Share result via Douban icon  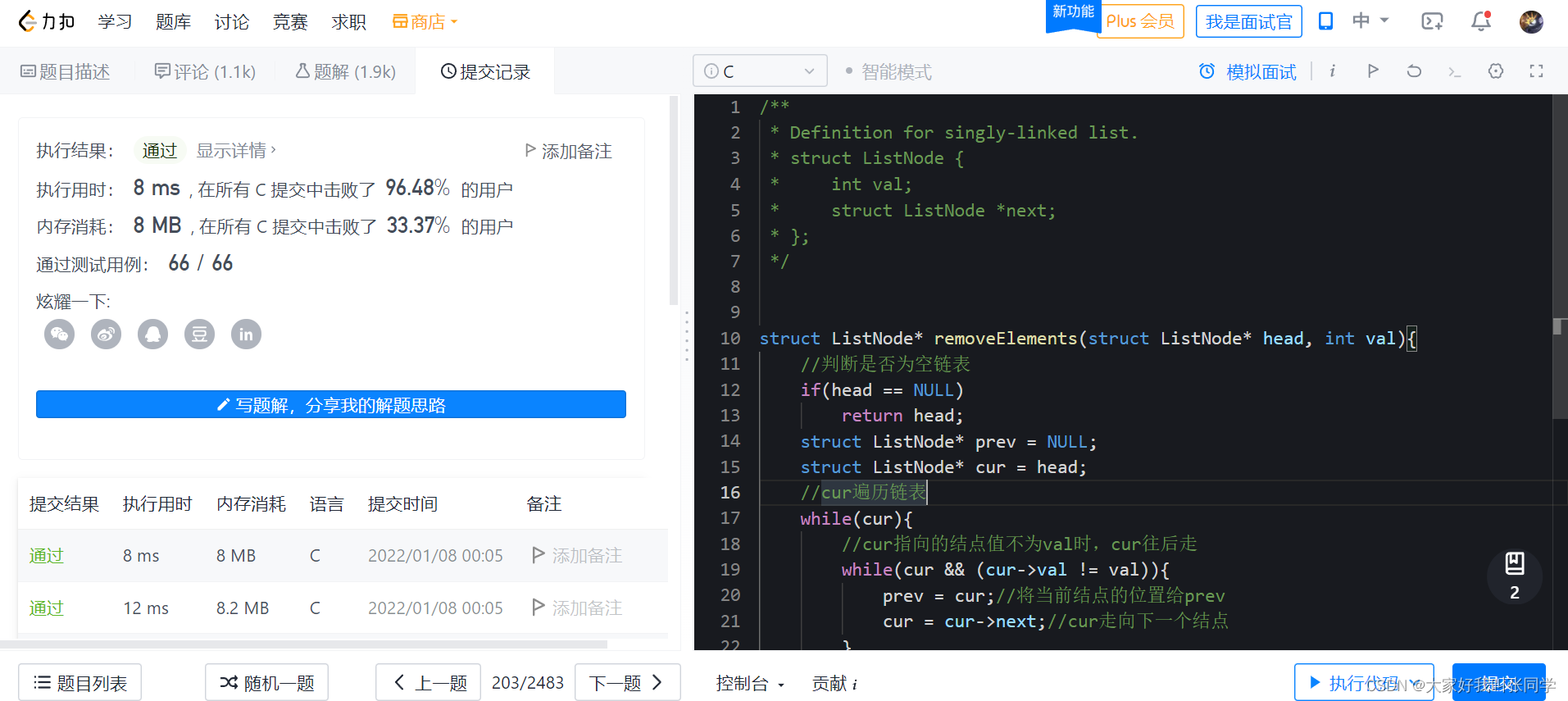pyautogui.click(x=199, y=334)
